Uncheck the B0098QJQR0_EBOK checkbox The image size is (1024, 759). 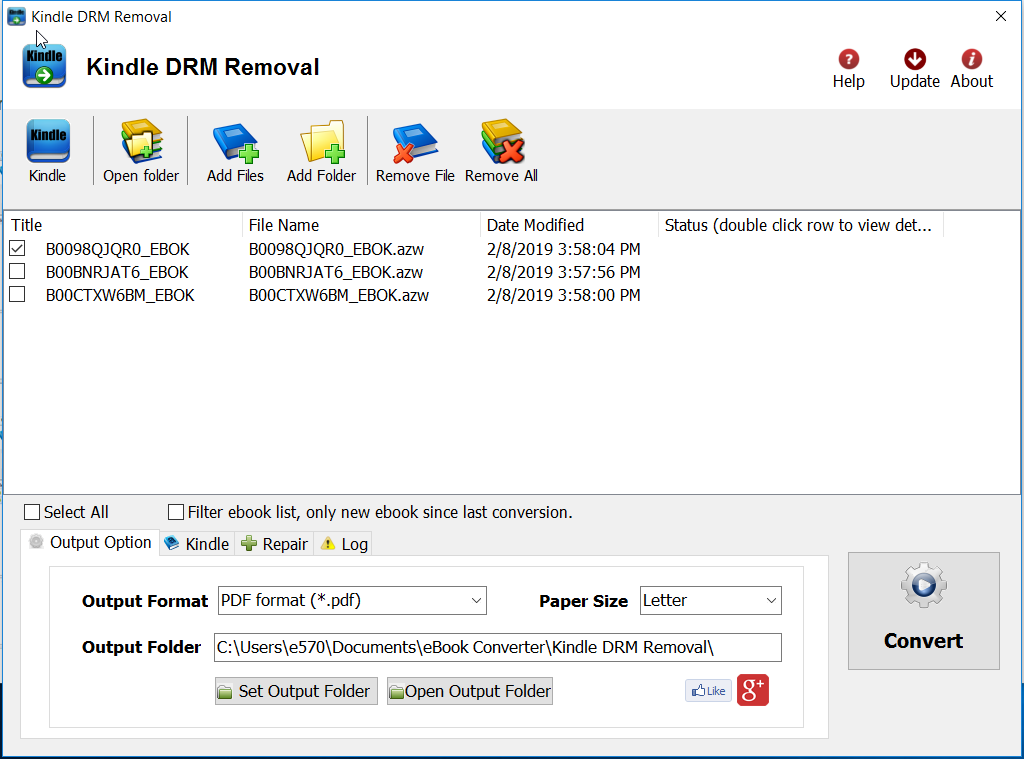[18, 249]
